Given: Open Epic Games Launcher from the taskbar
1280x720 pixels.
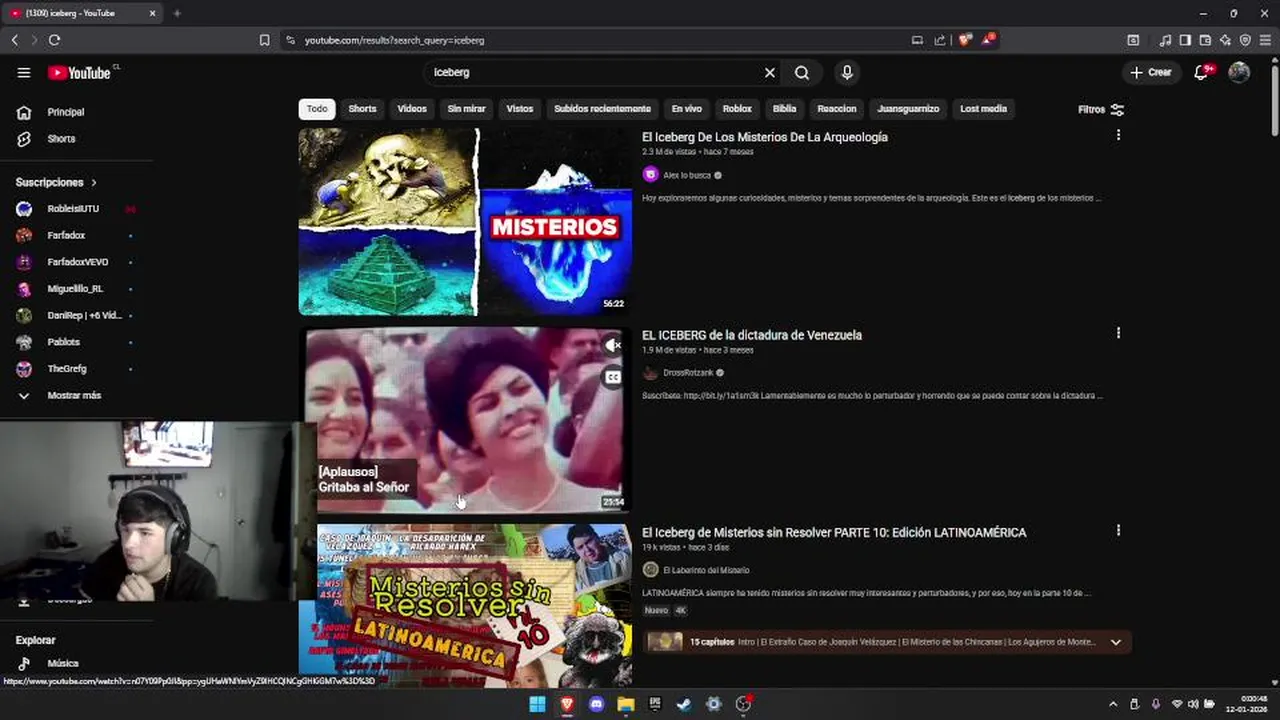Looking at the screenshot, I should (655, 704).
